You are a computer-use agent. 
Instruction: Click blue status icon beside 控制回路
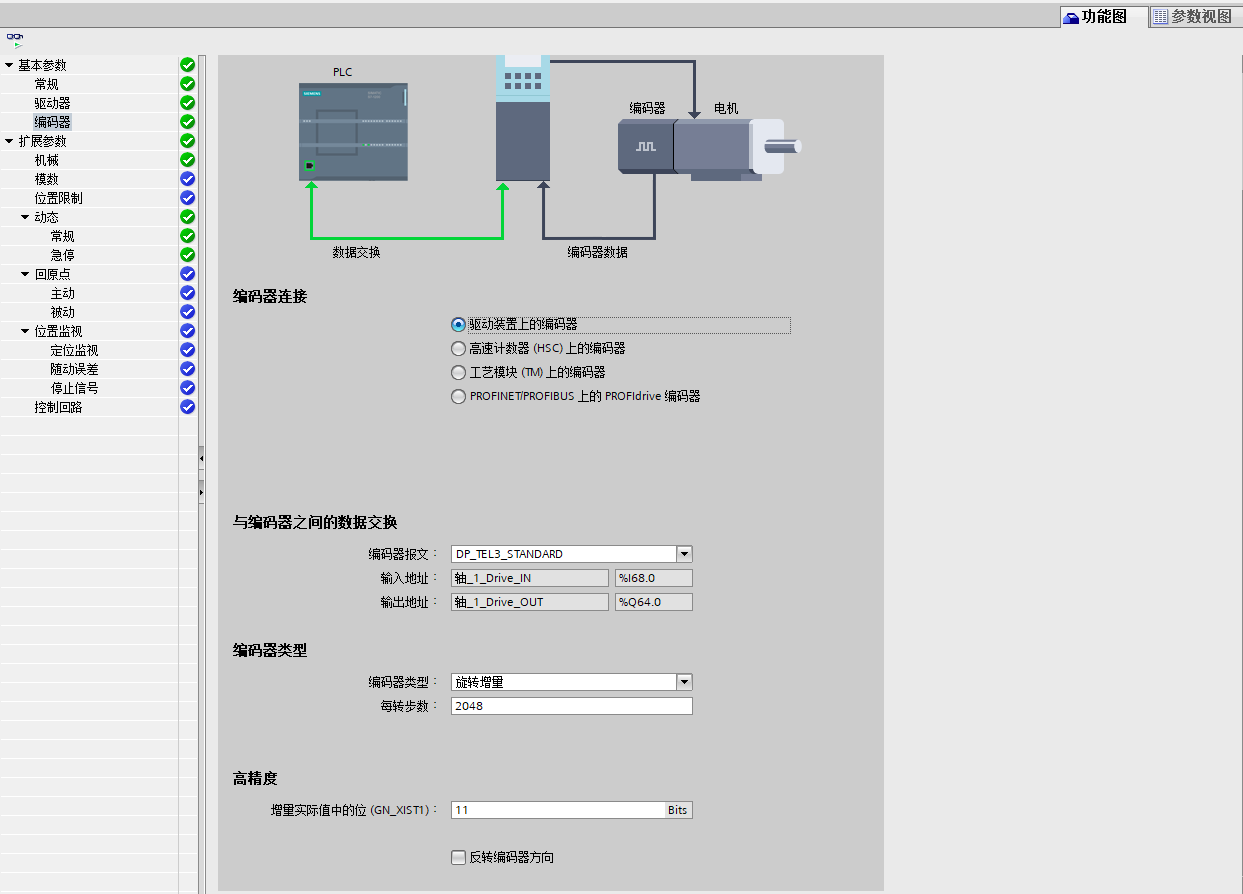point(187,407)
